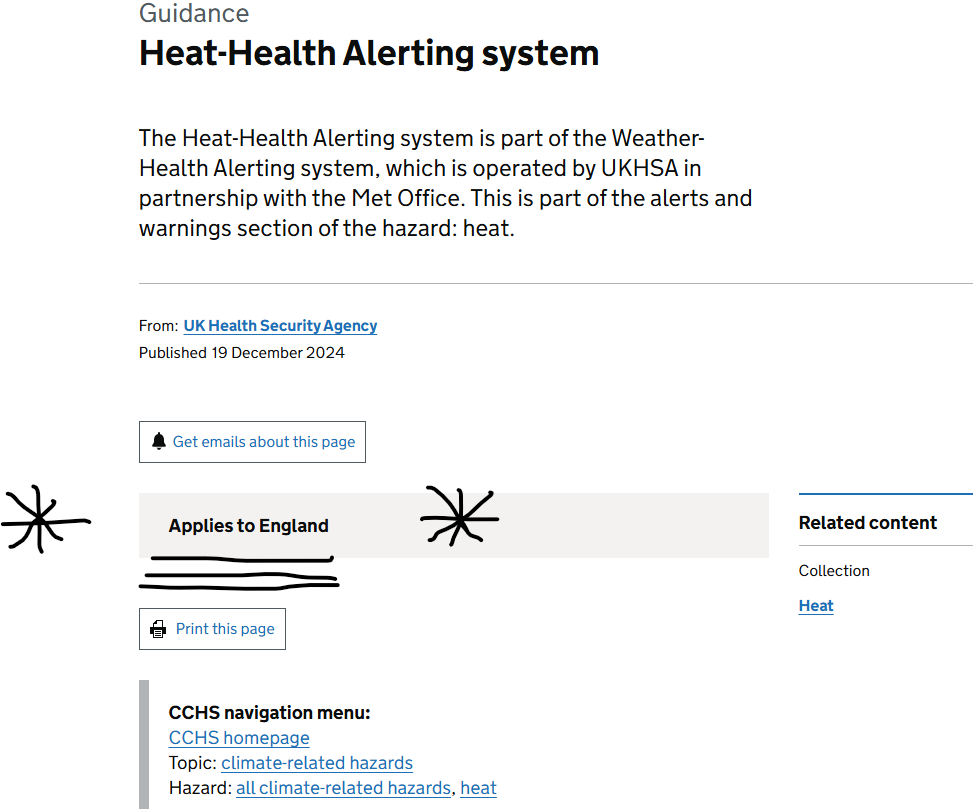Open all climate-related hazards link
Viewport: 973px width, 809px height.
click(343, 788)
